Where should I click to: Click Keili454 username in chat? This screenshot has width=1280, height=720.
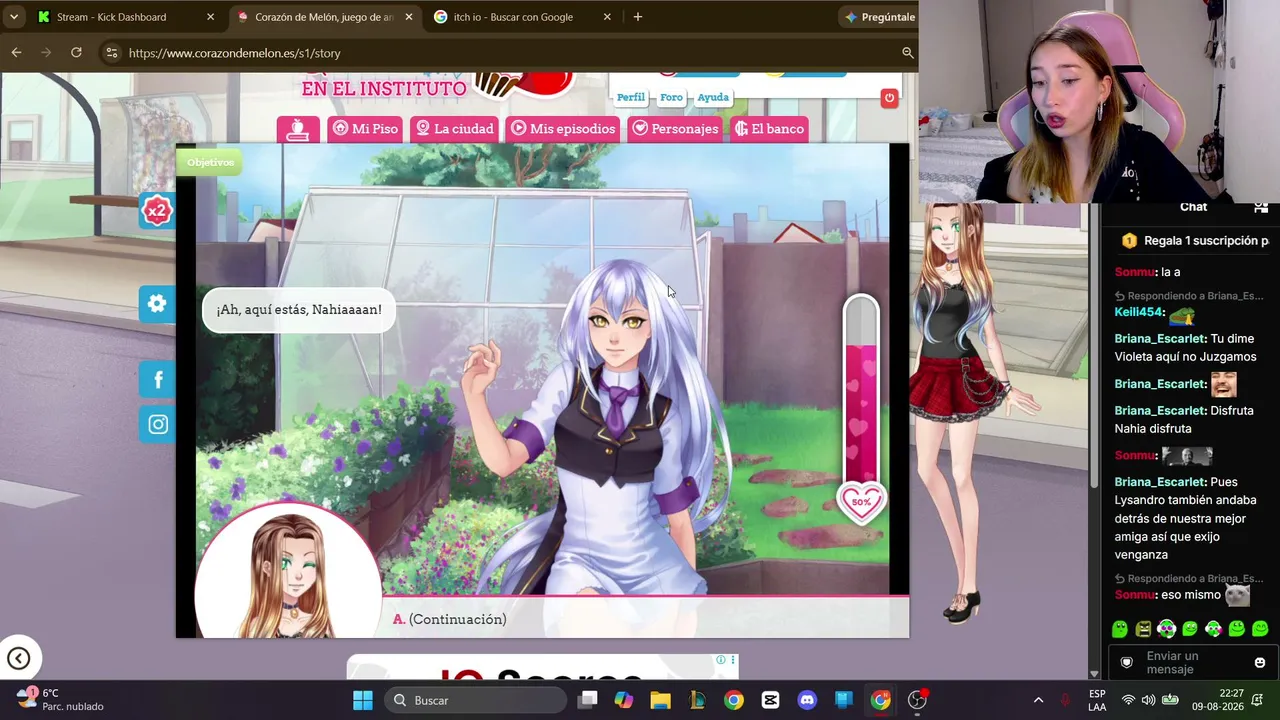1139,312
